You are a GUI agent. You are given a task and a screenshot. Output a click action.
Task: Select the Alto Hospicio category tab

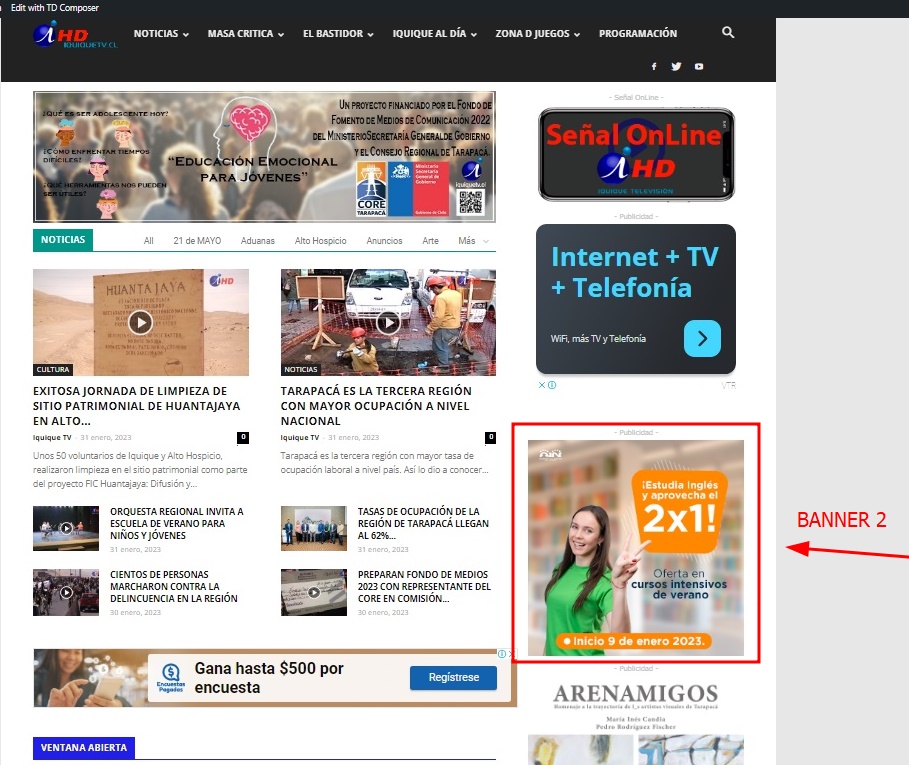(x=320, y=241)
